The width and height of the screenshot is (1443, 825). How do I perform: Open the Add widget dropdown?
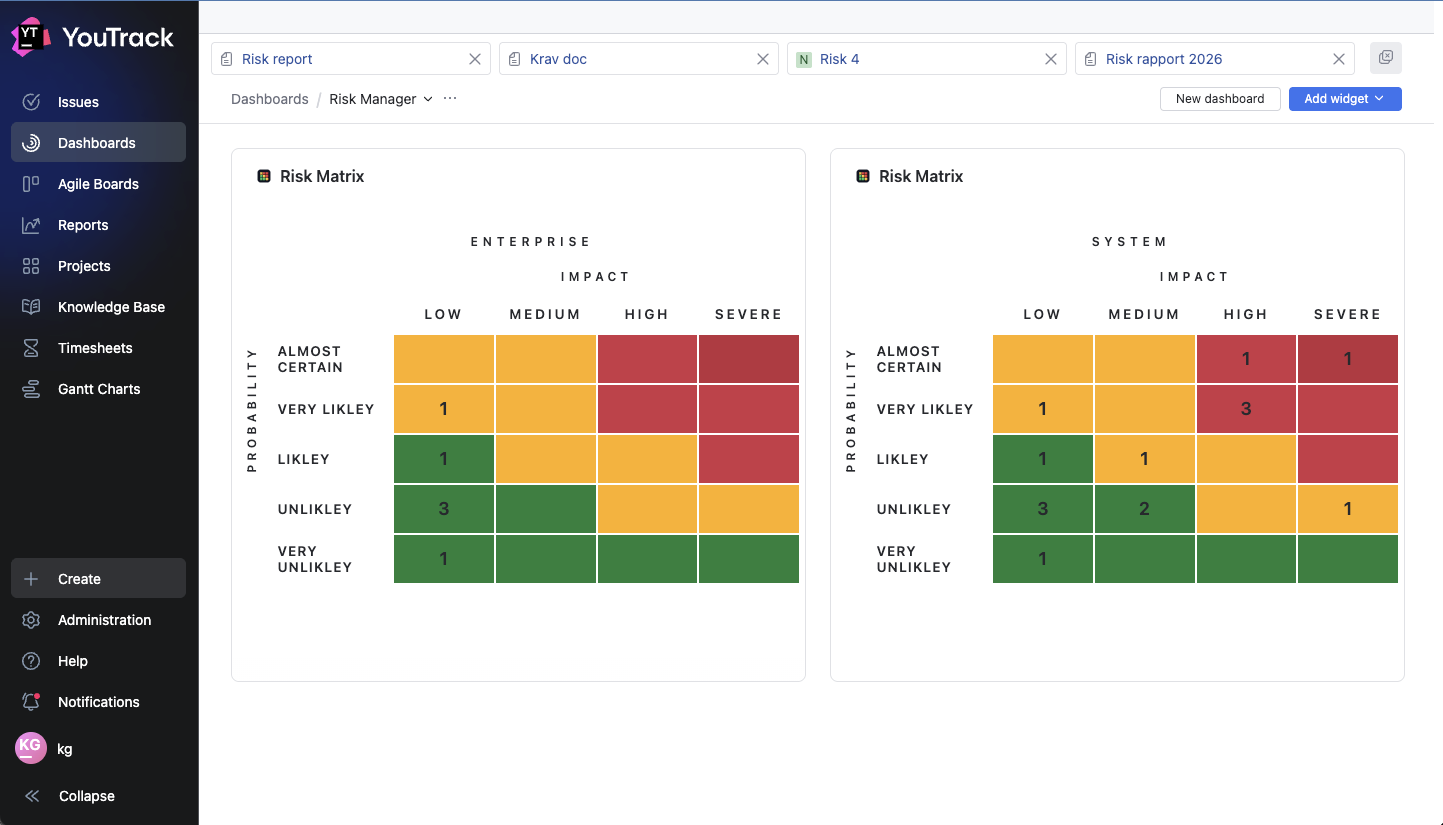(x=1344, y=99)
